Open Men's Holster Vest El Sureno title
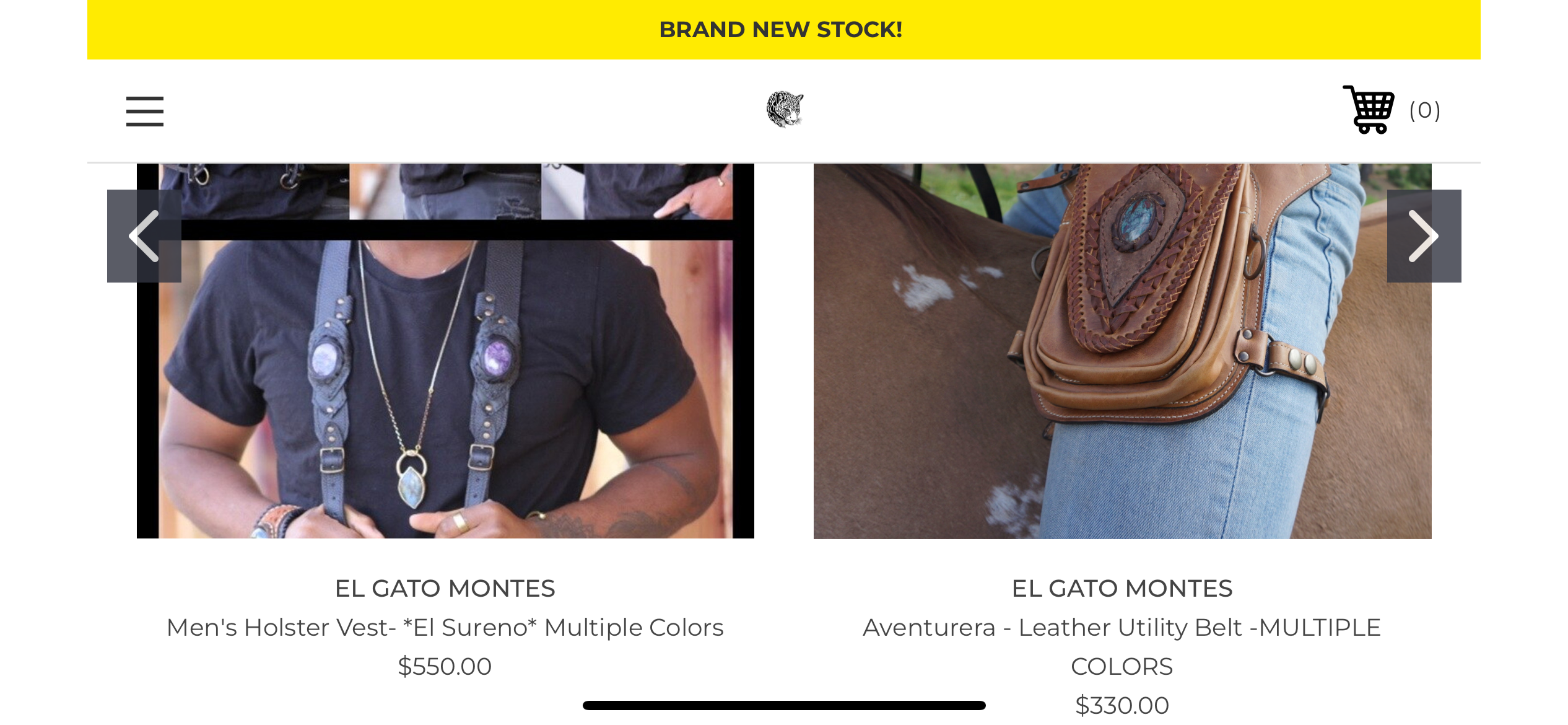Viewport: 1568px width, 725px height. click(x=445, y=628)
